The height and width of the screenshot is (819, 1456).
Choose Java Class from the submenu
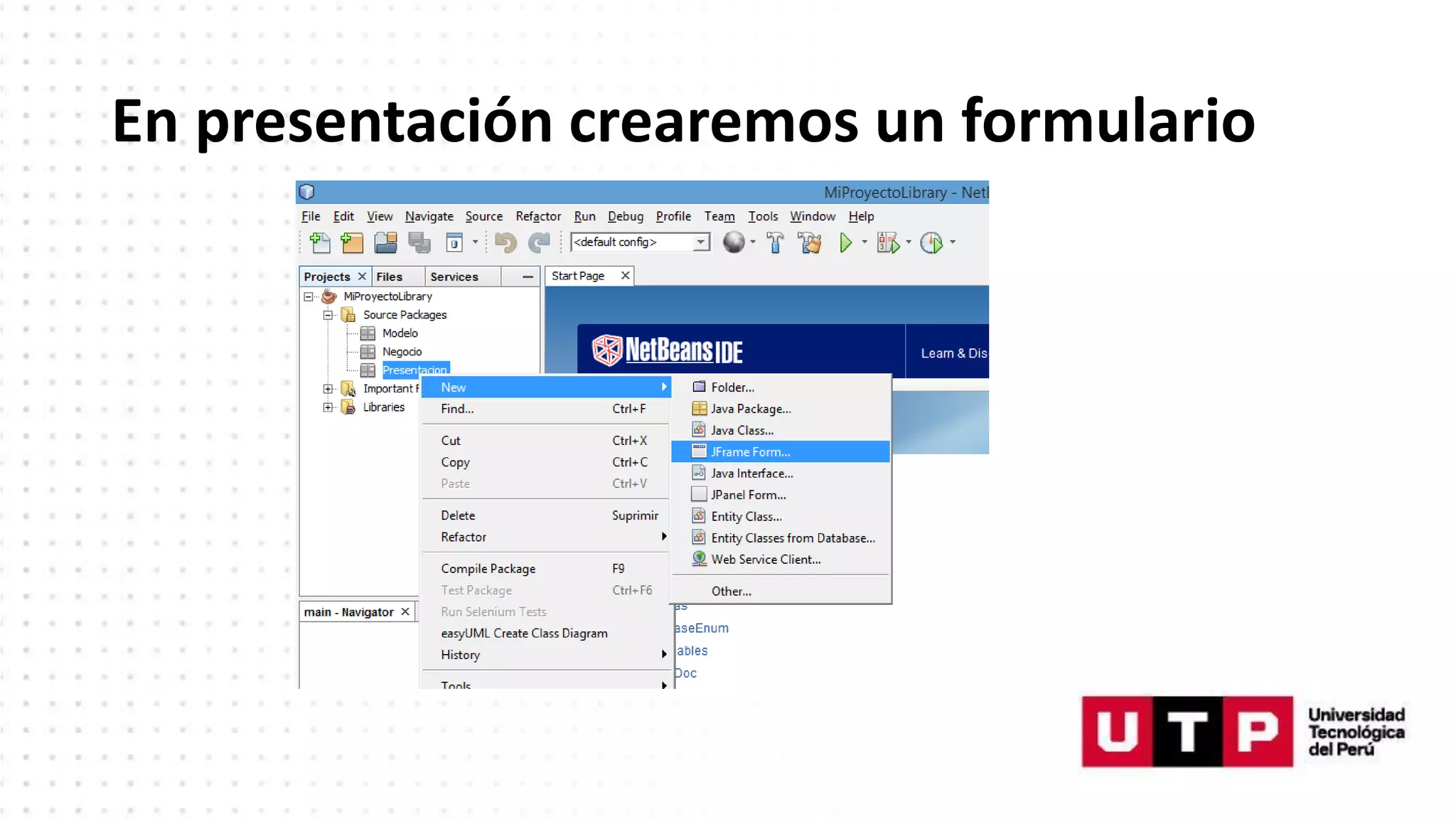pos(781,431)
